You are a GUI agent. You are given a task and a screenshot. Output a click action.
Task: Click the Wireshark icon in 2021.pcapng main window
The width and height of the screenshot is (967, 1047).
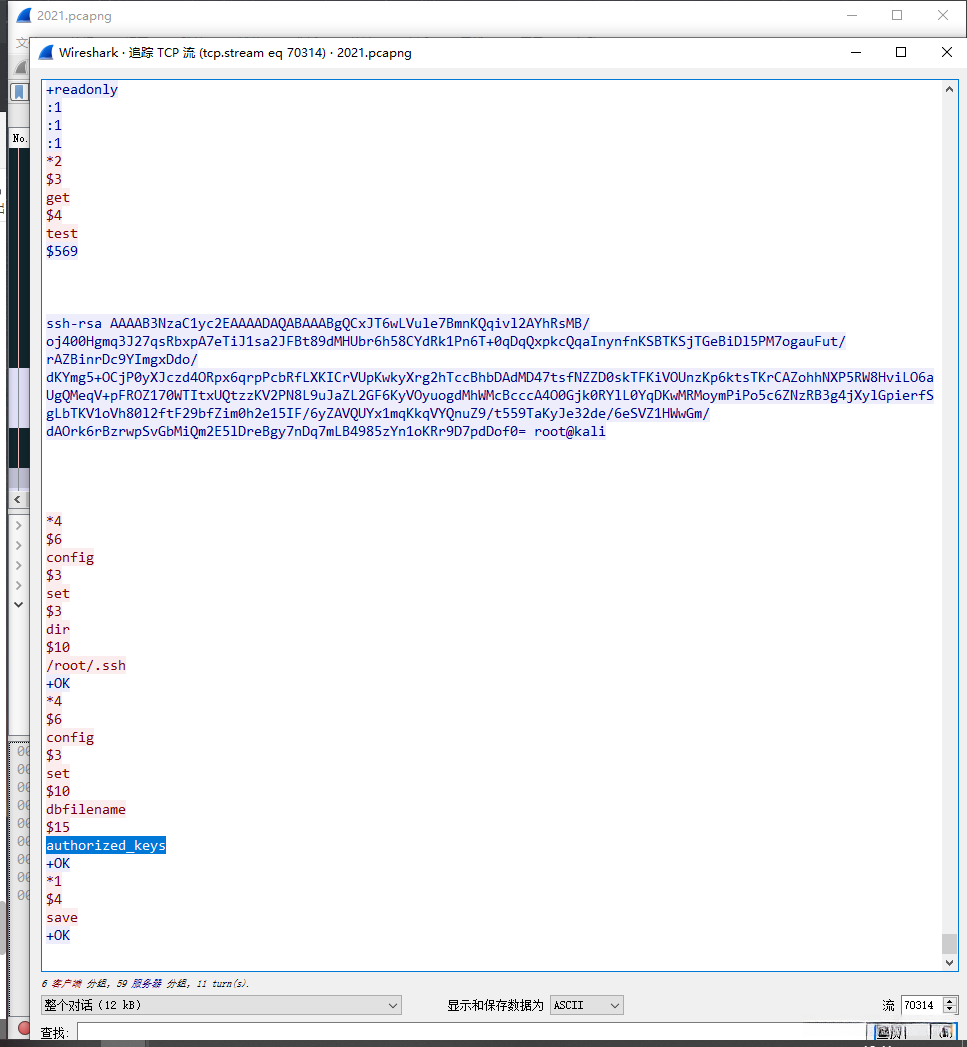[23, 15]
